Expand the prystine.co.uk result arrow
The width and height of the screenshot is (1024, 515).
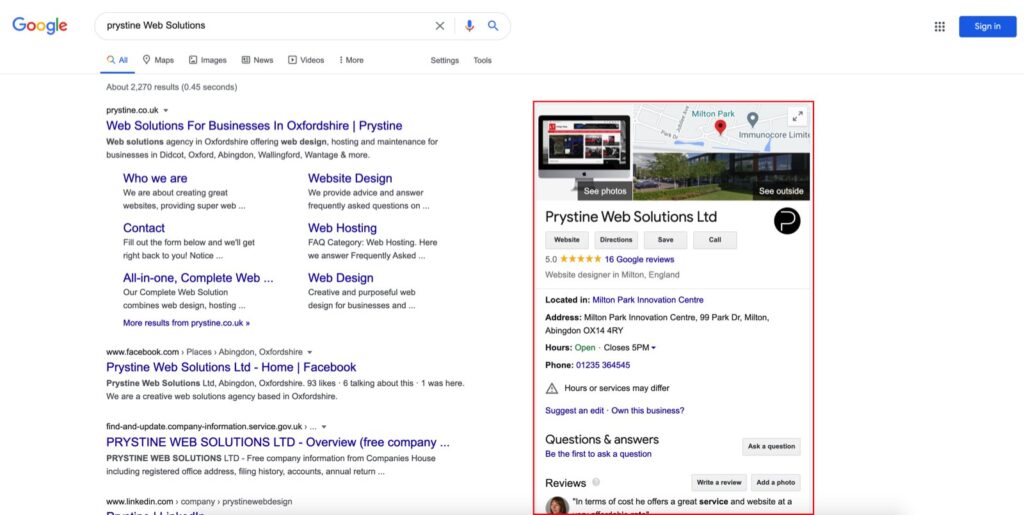166,110
